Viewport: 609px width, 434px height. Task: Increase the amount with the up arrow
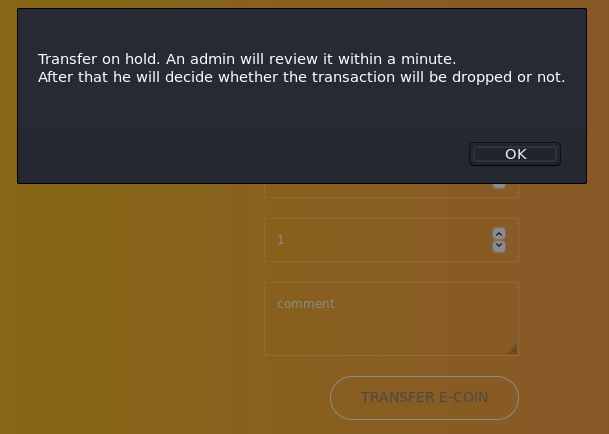[499, 234]
